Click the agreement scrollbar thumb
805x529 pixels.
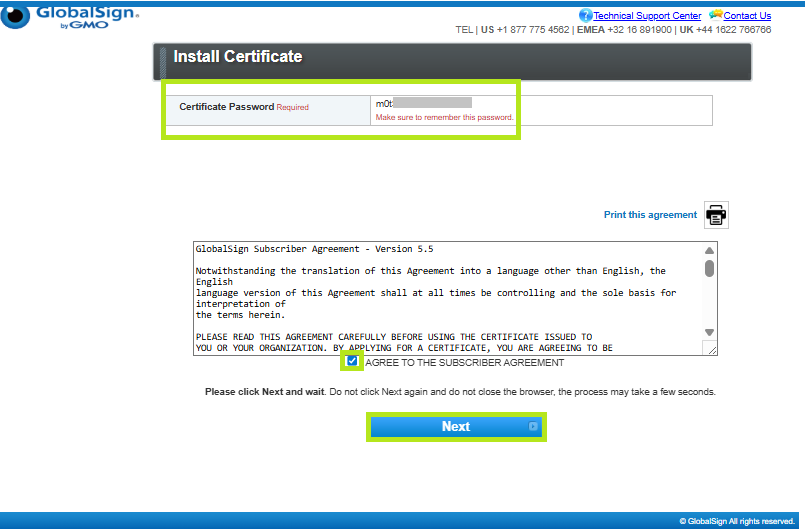click(709, 268)
